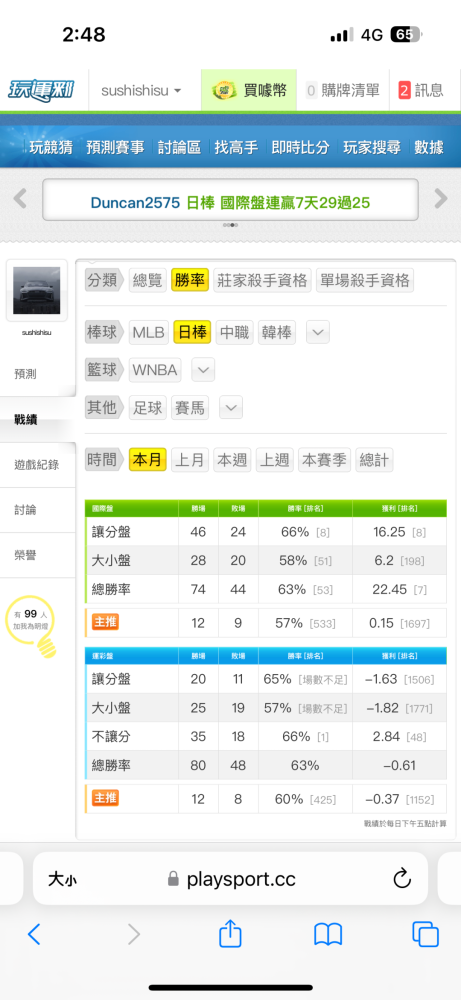The image size is (461, 1000).
Task: Open Duncan2575 announcement link
Action: 230,203
